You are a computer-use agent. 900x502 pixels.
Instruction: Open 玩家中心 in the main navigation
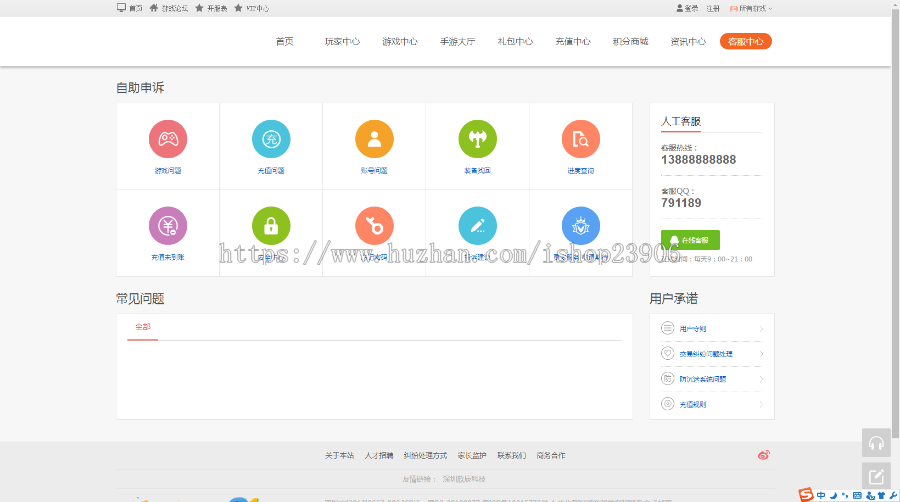(x=342, y=41)
